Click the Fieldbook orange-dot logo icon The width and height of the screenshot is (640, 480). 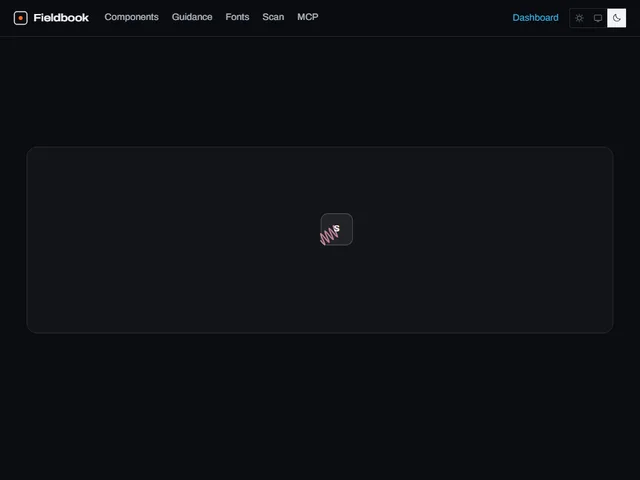[20, 18]
